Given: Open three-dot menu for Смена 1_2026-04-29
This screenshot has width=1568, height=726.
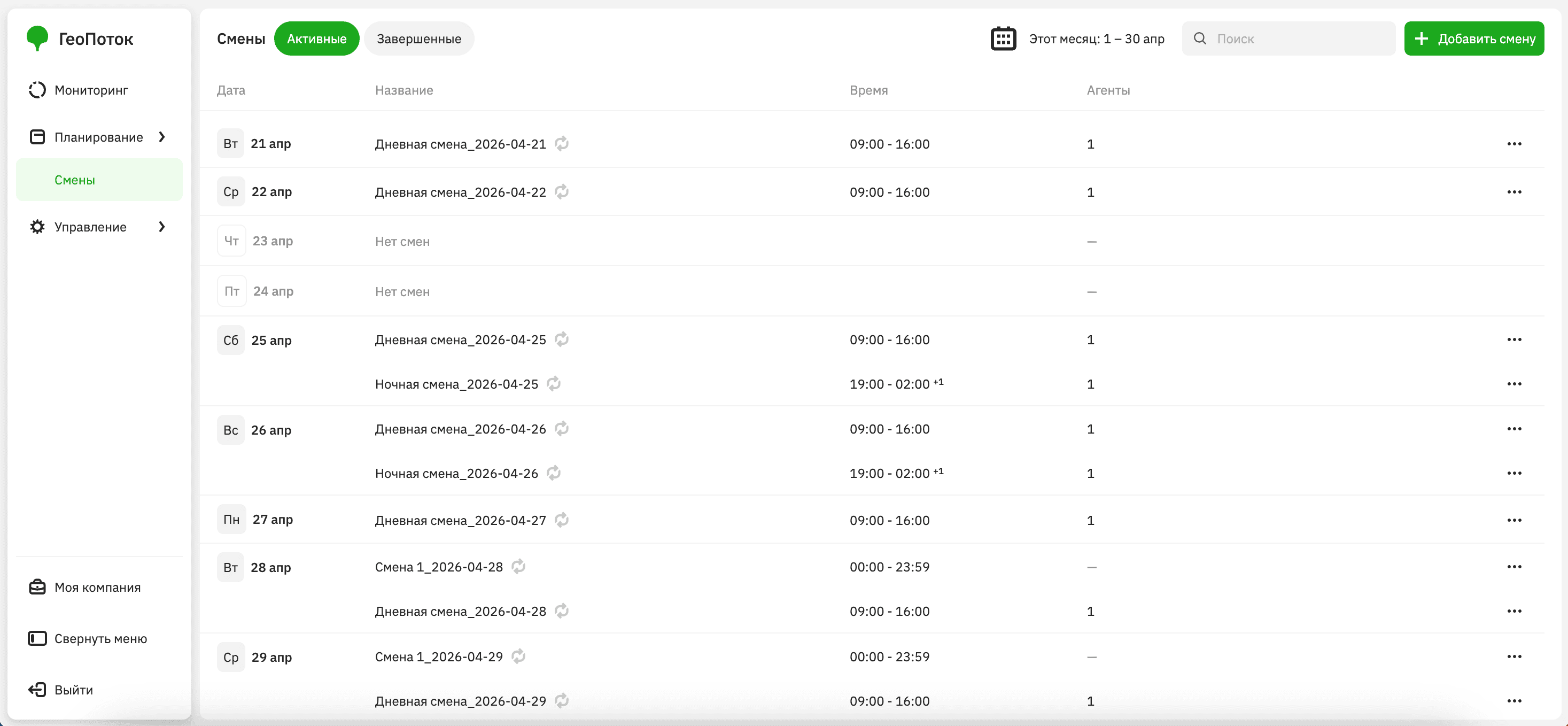Looking at the screenshot, I should (1515, 657).
